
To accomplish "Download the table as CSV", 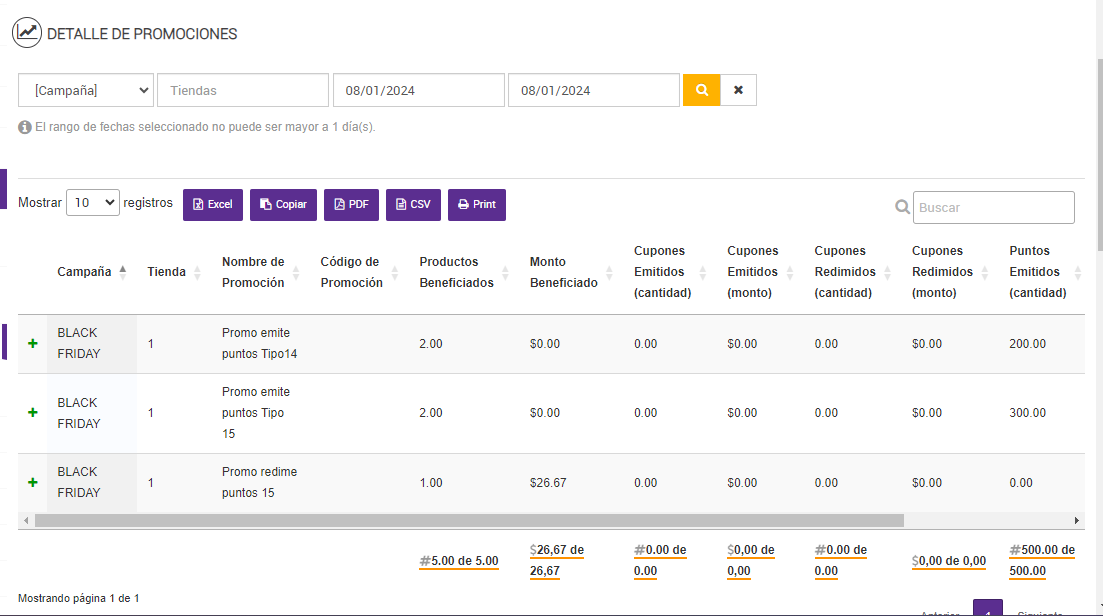I will coord(413,204).
